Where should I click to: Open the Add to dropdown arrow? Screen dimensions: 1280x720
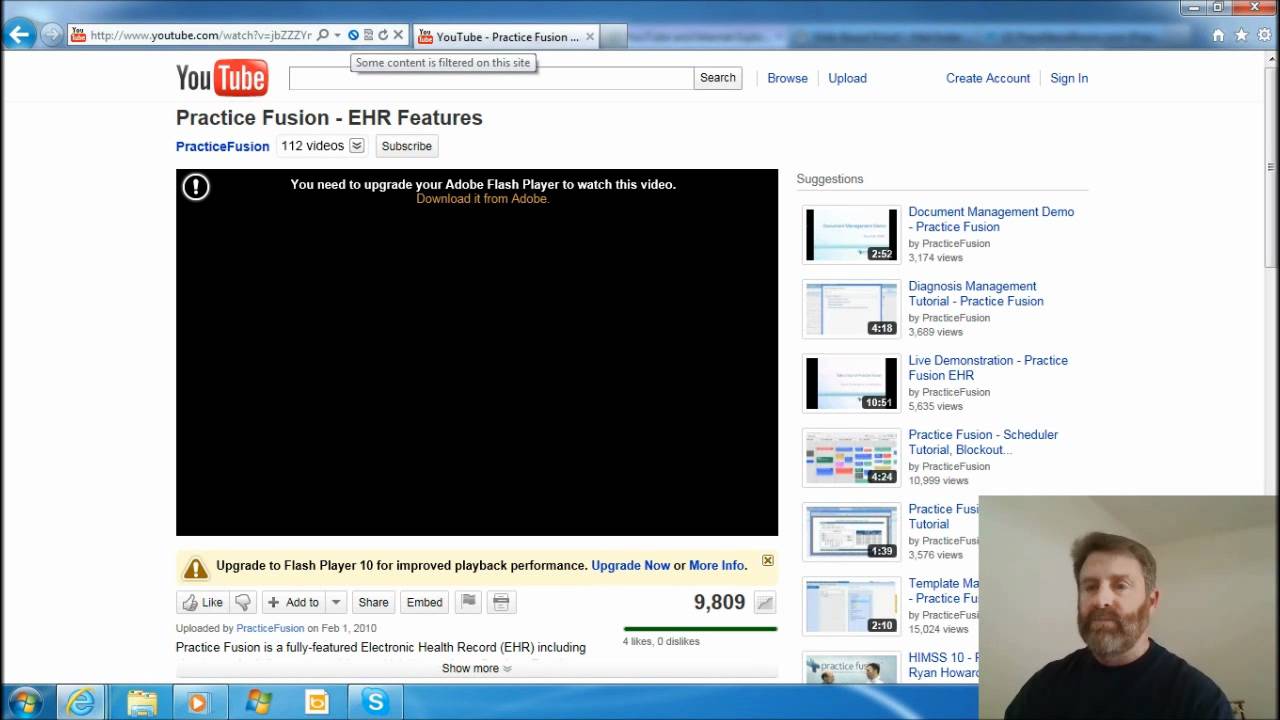[x=336, y=602]
